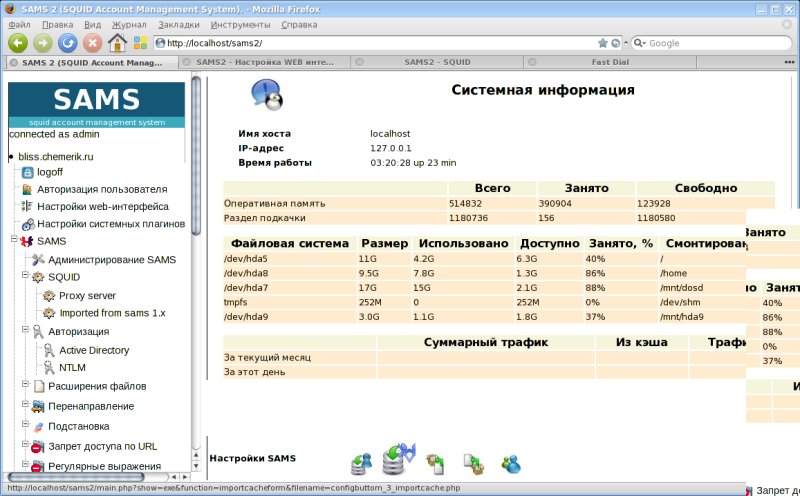Viewport: 800px width, 496px height.
Task: Toggle the Регулярные выражения tree node
Action: (25, 464)
